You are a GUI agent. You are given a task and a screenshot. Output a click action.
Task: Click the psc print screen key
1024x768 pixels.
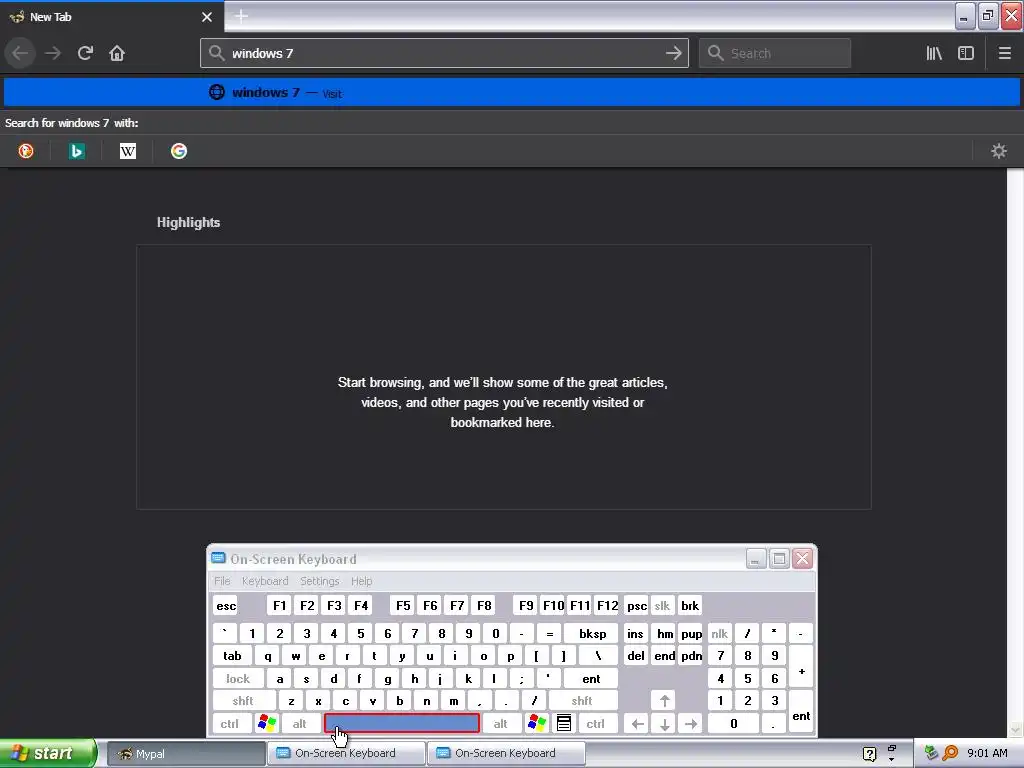[x=637, y=605]
